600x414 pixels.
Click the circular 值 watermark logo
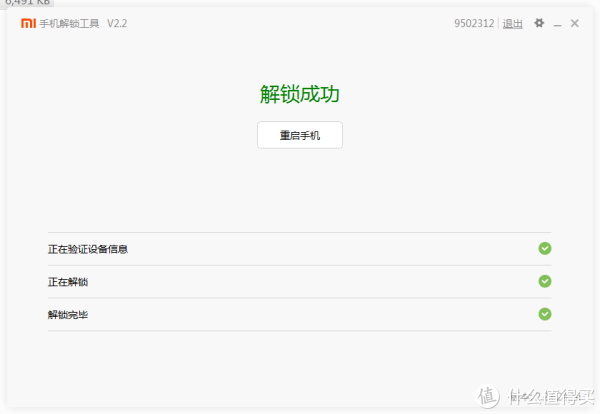tap(488, 396)
